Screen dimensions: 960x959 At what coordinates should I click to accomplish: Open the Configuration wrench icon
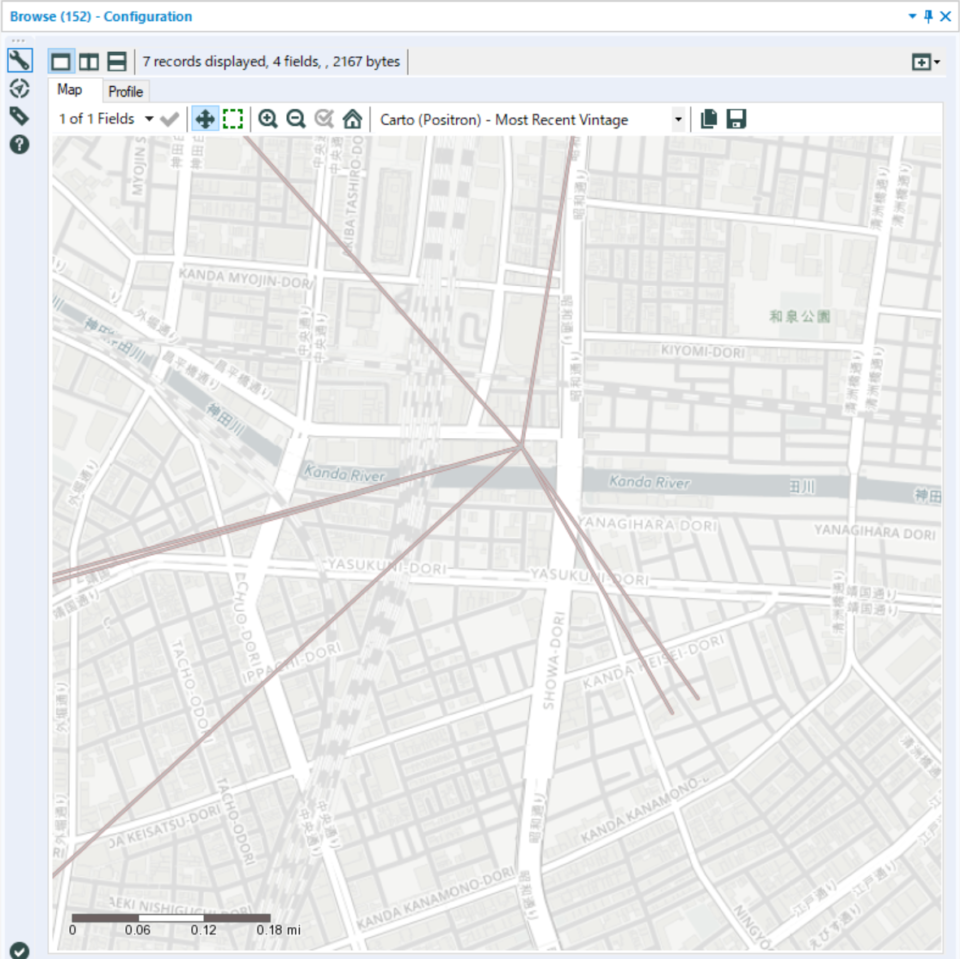pyautogui.click(x=19, y=60)
